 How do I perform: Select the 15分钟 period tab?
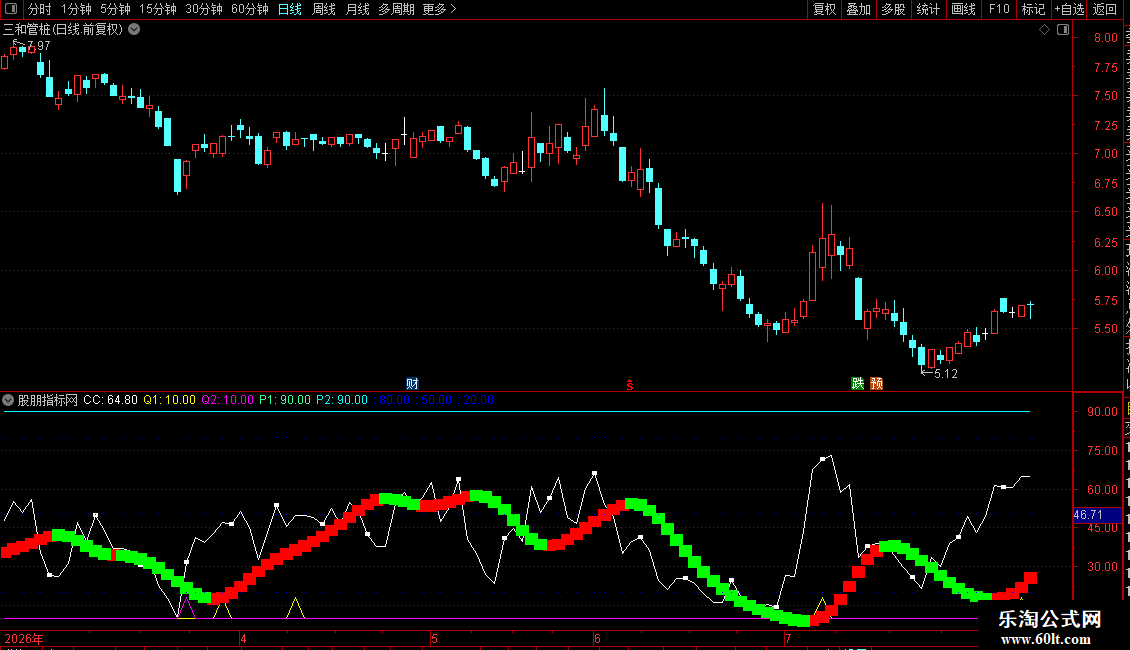tap(158, 9)
